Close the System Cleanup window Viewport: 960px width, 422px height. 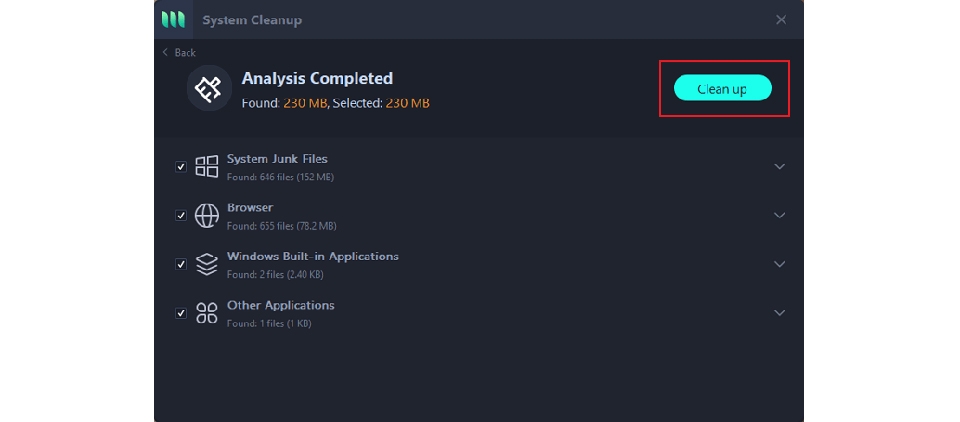(x=781, y=20)
